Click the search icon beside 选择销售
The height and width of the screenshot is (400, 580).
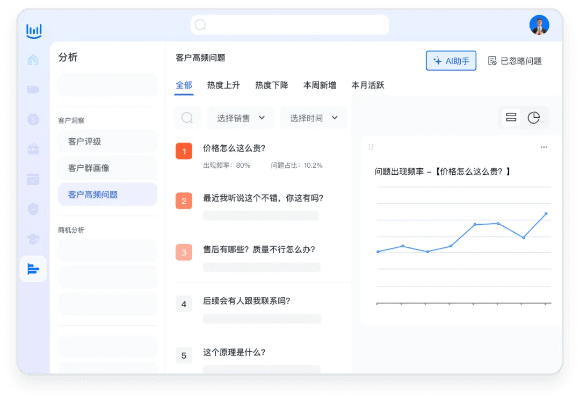(x=187, y=118)
